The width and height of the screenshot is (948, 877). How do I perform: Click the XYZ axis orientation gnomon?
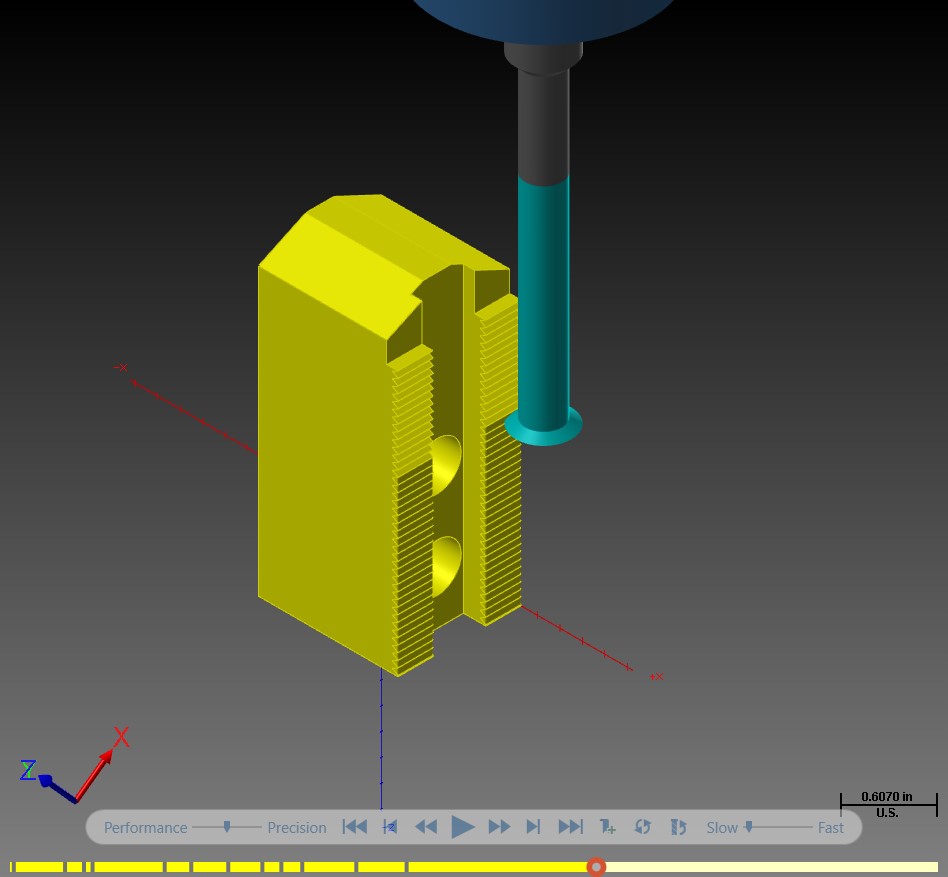point(74,766)
